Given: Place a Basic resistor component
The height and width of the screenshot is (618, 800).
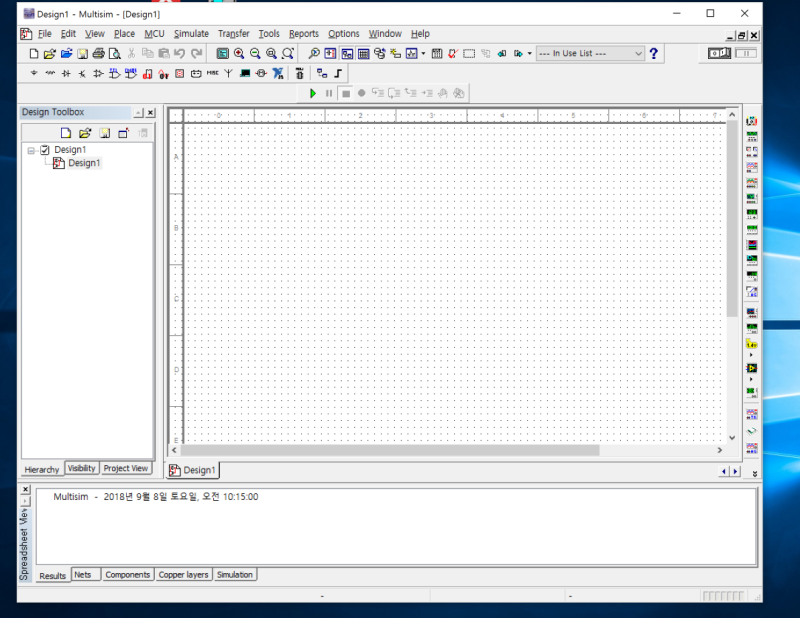Looking at the screenshot, I should coord(50,73).
